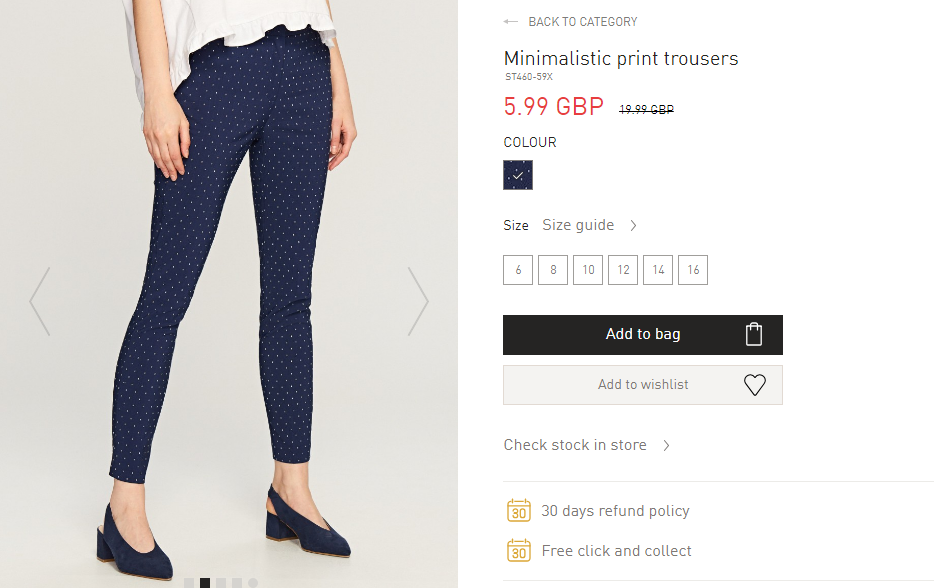Click the heart icon on Add to wishlist
Image resolution: width=934 pixels, height=588 pixels.
(755, 385)
